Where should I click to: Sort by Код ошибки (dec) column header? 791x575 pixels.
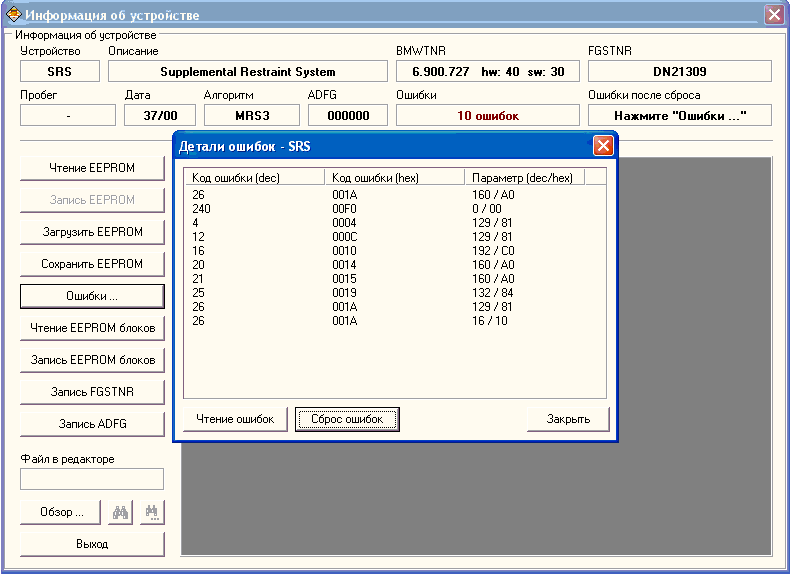pos(255,178)
